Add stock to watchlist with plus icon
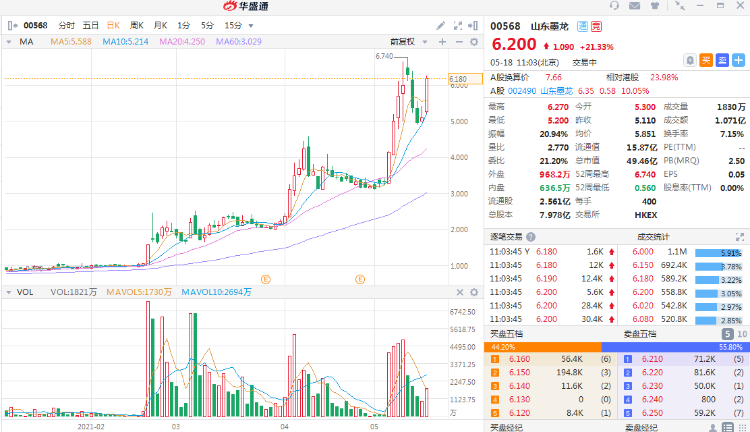The width and height of the screenshot is (750, 432). (x=739, y=60)
